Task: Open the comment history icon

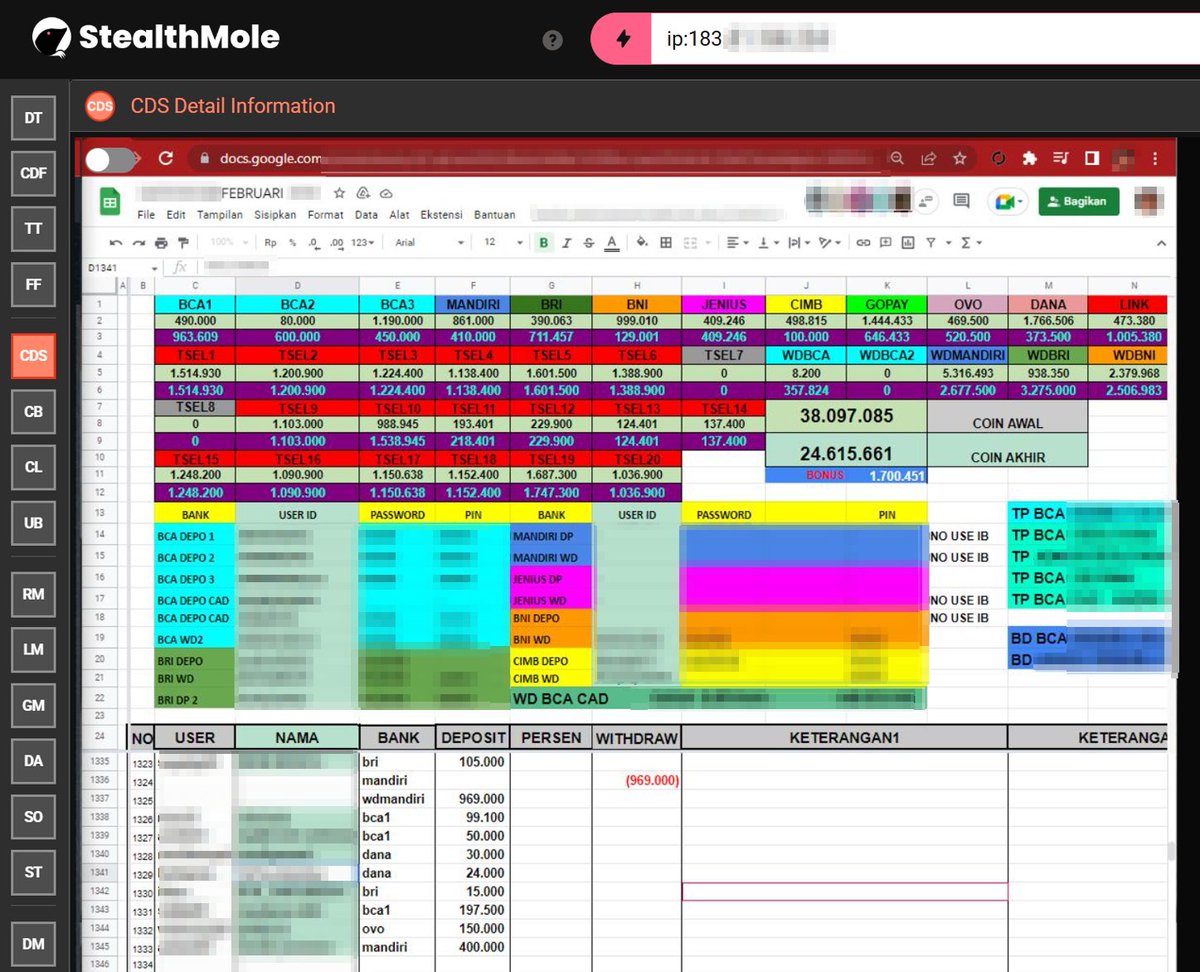Action: (x=961, y=201)
